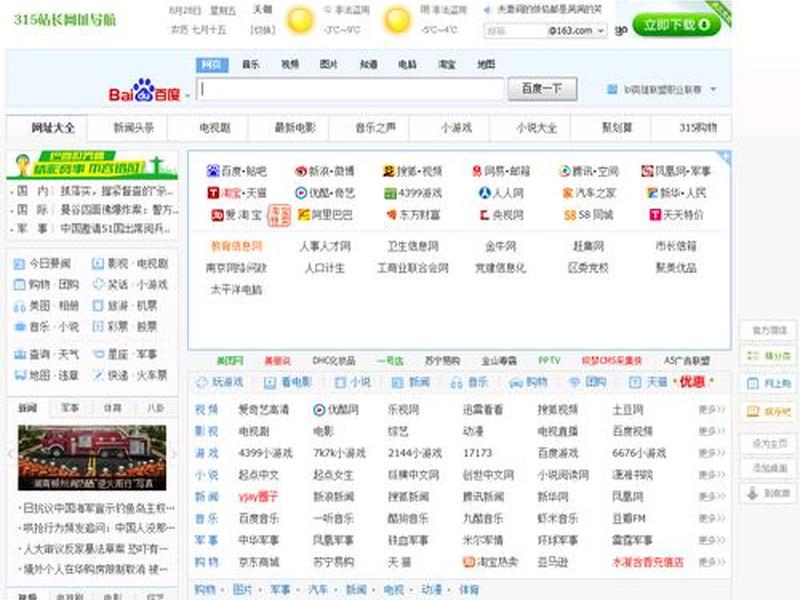This screenshot has height=600, width=800.
Task: Click the [切换] city switch link
Action: point(262,31)
